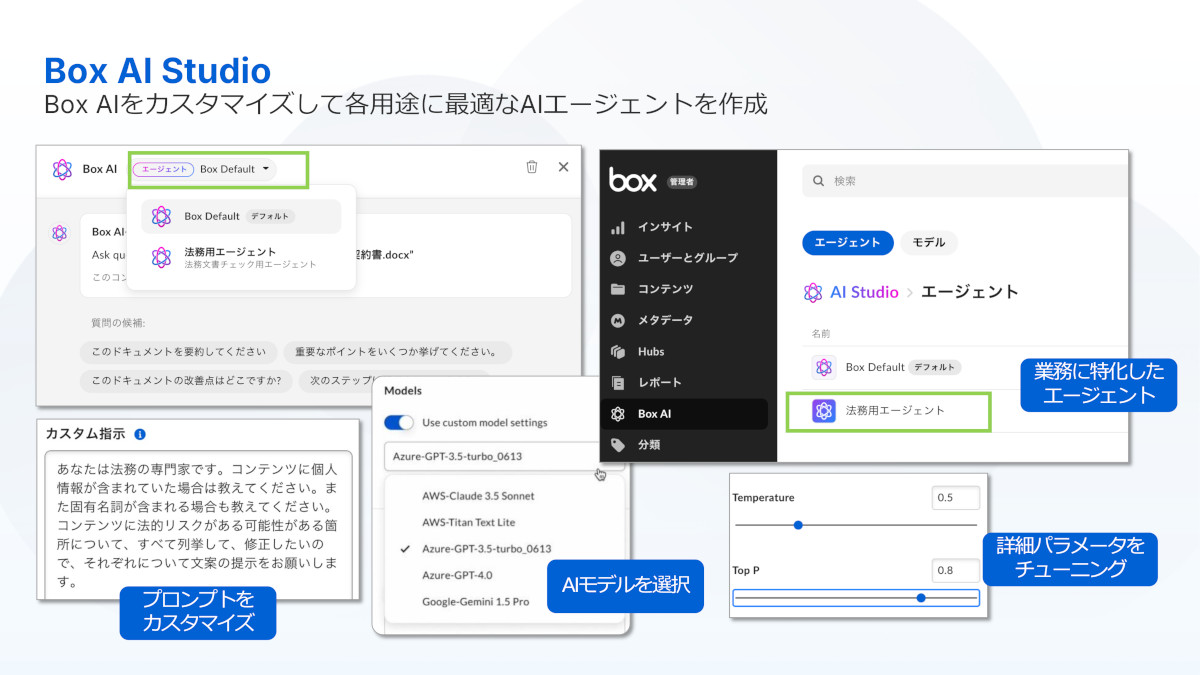Screen dimensions: 1200x675
Task: Click the Temperature slider handle
Action: (798, 524)
